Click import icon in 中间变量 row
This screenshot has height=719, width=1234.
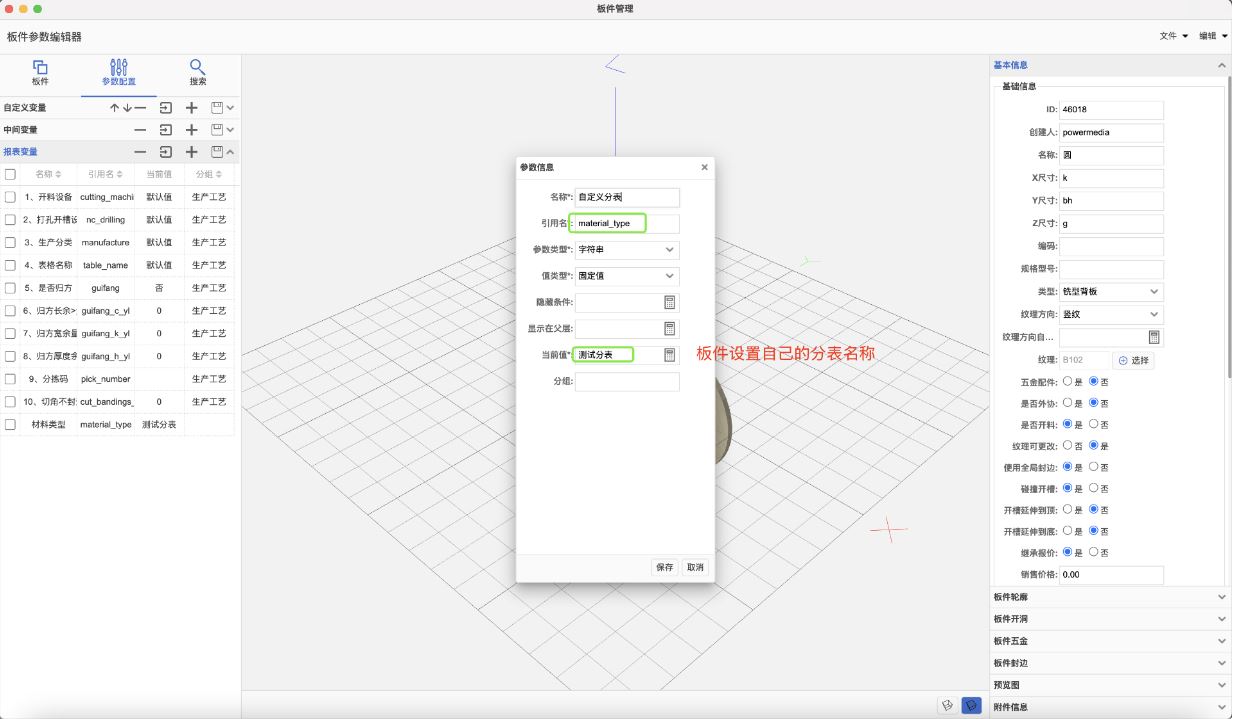click(166, 130)
